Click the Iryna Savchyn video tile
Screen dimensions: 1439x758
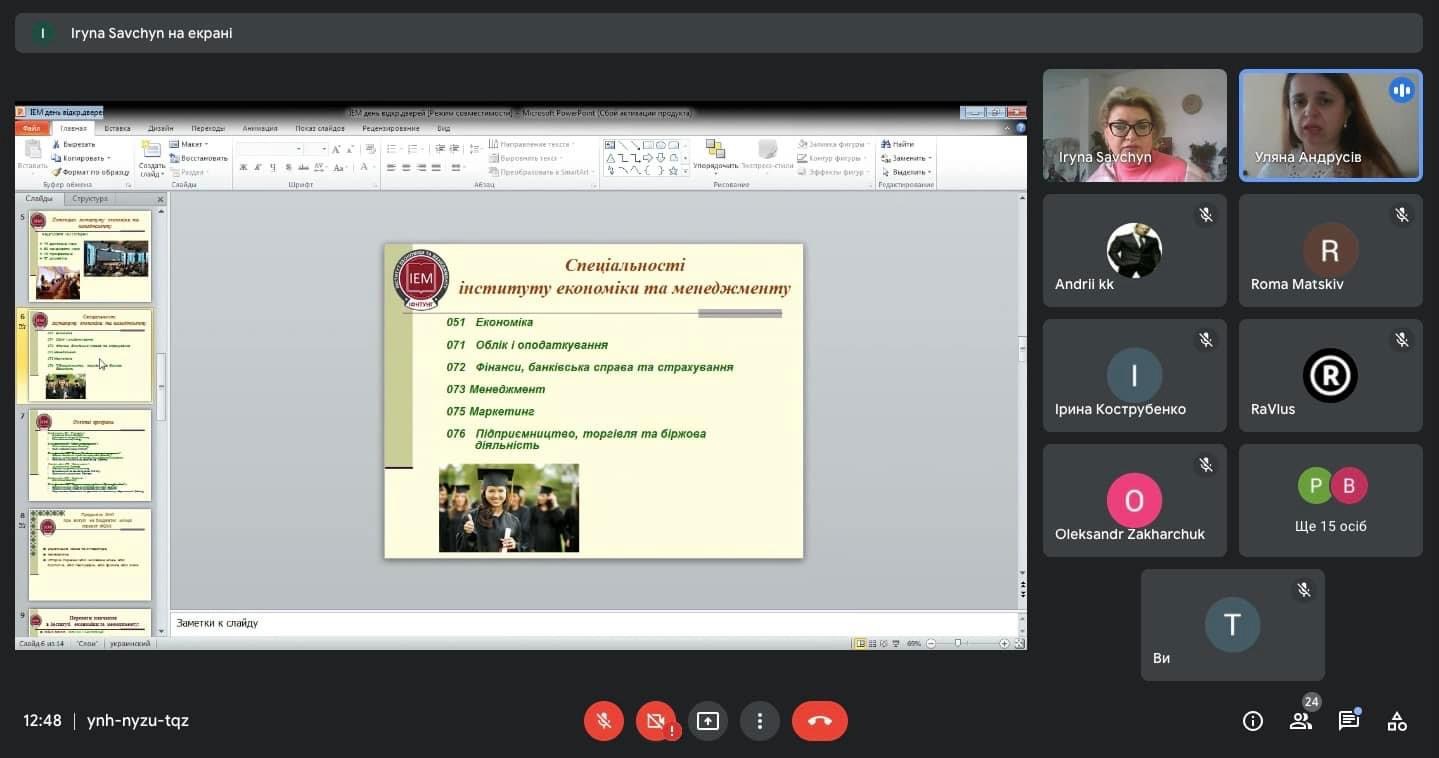coord(1134,125)
